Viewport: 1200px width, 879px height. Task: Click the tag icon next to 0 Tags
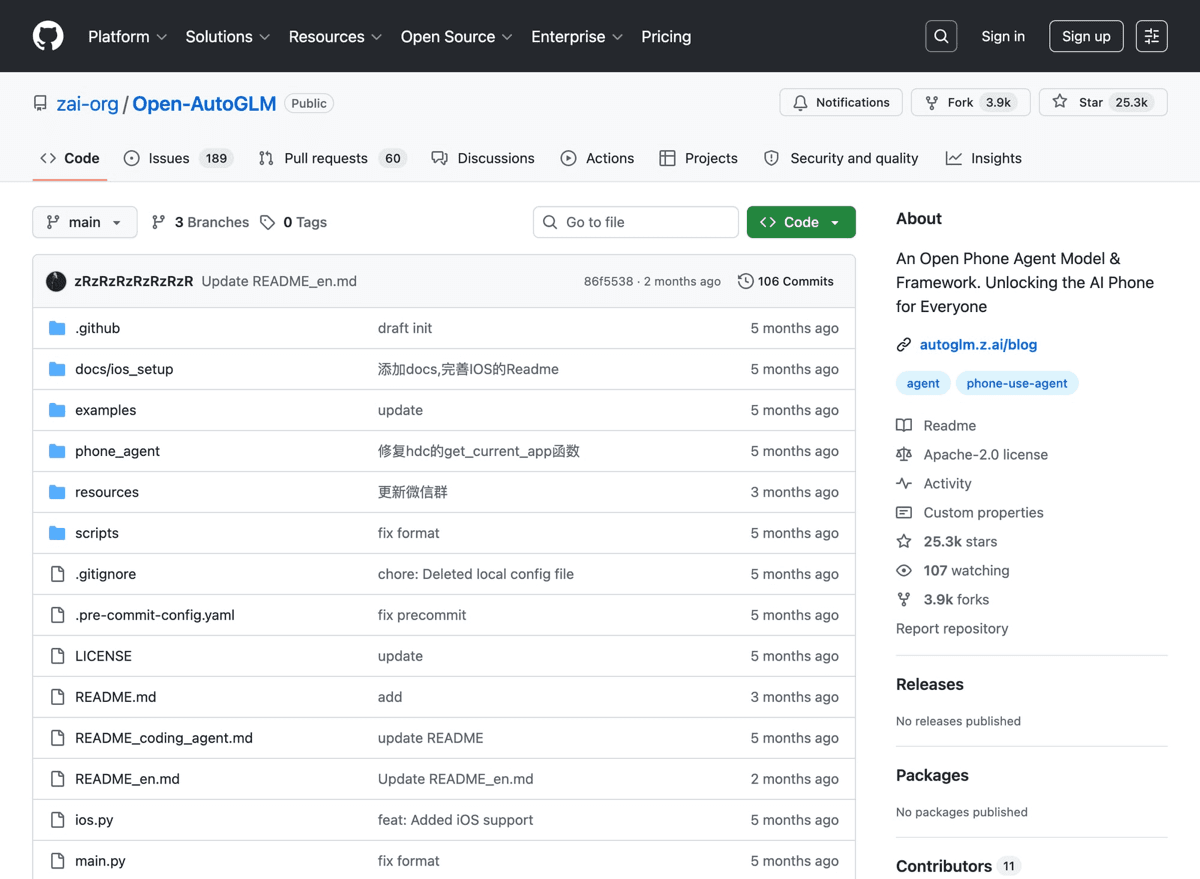pos(267,222)
